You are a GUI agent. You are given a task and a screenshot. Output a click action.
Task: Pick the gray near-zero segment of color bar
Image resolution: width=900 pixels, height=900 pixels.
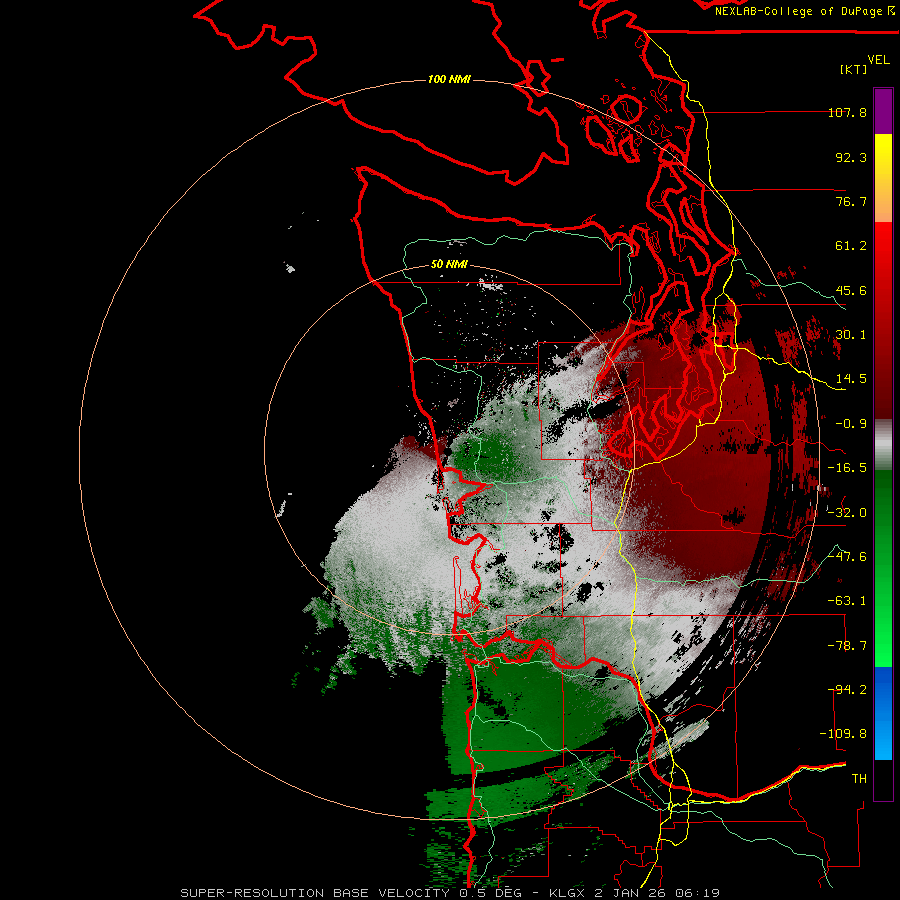point(883,445)
